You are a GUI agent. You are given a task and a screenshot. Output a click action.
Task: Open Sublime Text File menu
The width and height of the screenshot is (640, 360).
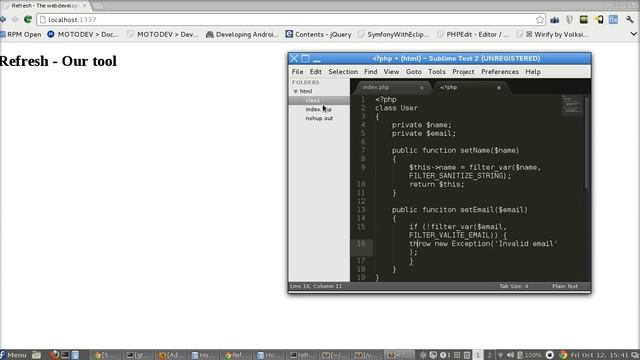coord(297,71)
